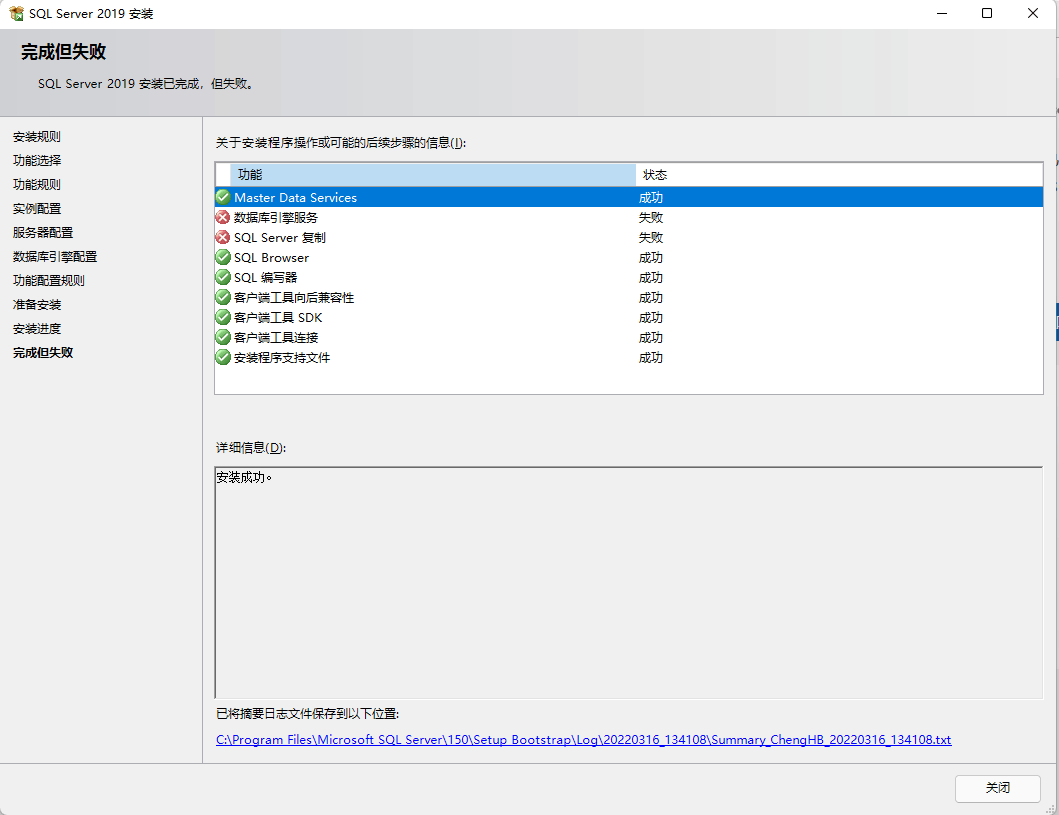Click the 安装进度 step in sidebar
1059x815 pixels.
coord(37,329)
